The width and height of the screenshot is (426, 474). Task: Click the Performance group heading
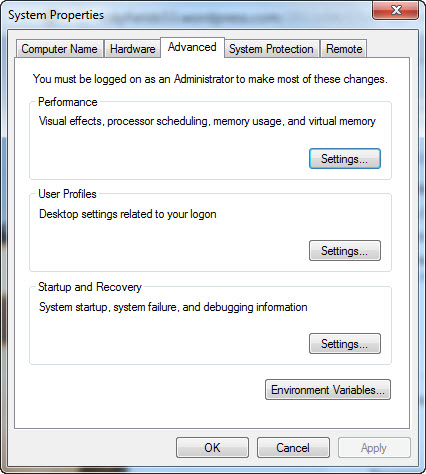click(68, 102)
